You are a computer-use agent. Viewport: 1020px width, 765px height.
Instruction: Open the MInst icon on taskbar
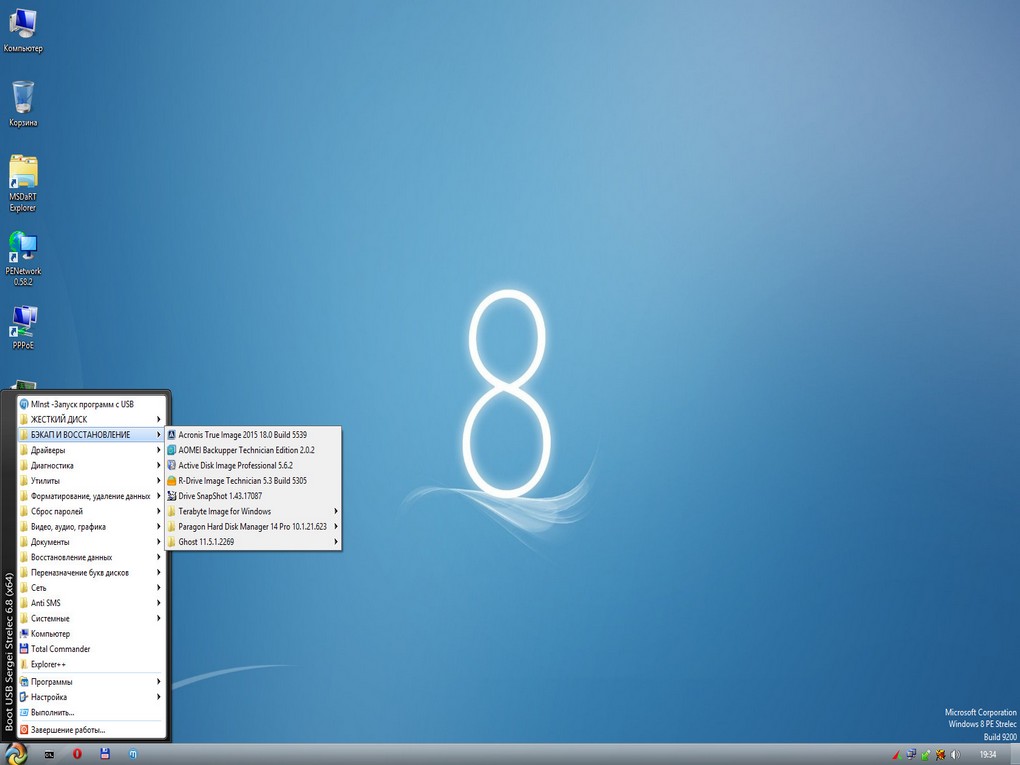pyautogui.click(x=133, y=755)
